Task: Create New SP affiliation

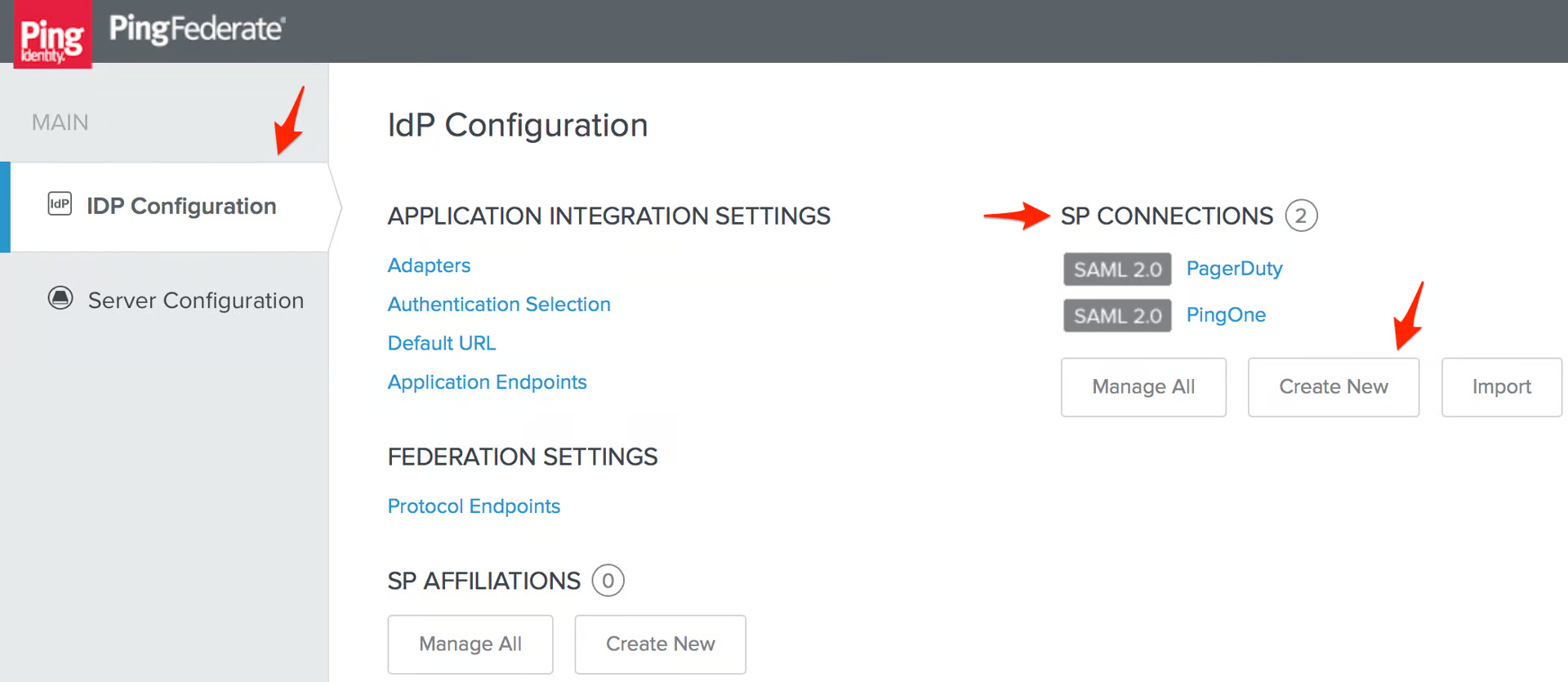Action: [660, 644]
